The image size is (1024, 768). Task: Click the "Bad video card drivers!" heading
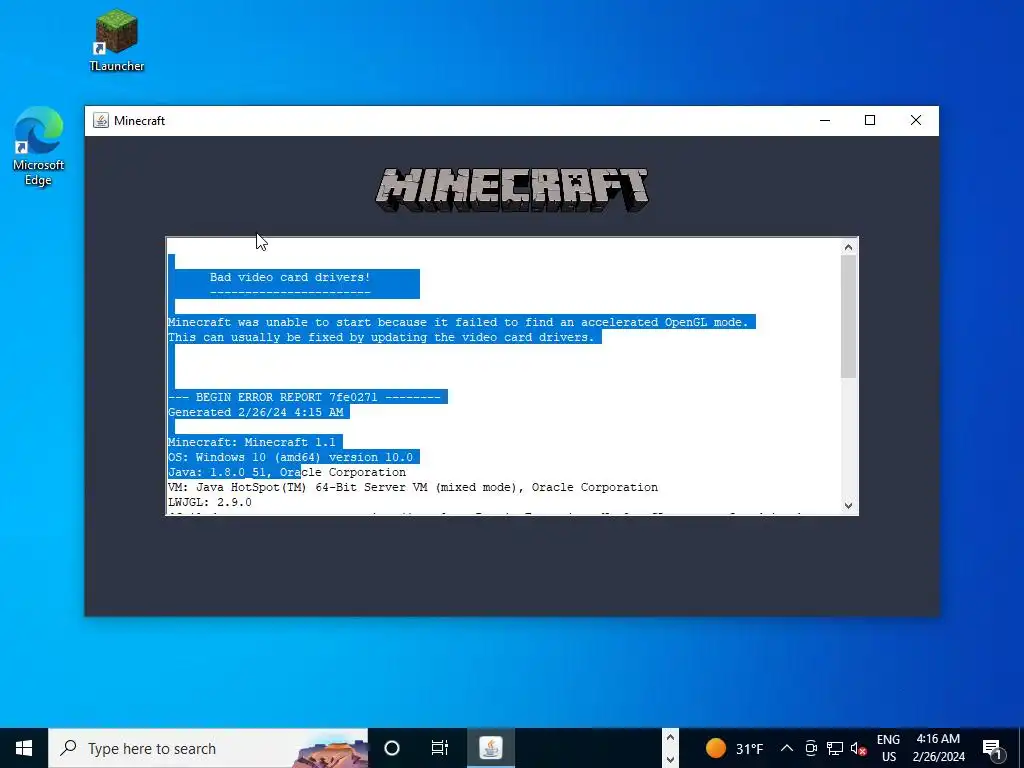[290, 277]
